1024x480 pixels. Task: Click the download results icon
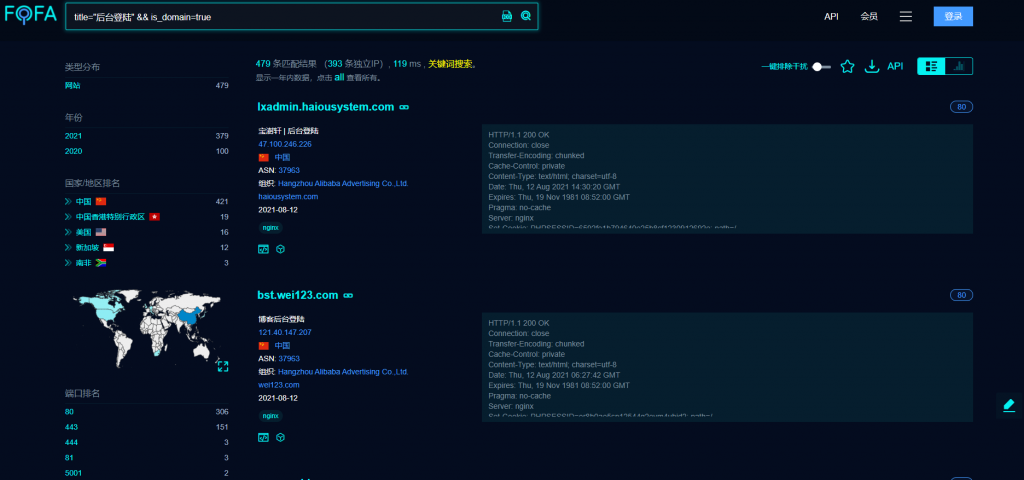coord(872,66)
